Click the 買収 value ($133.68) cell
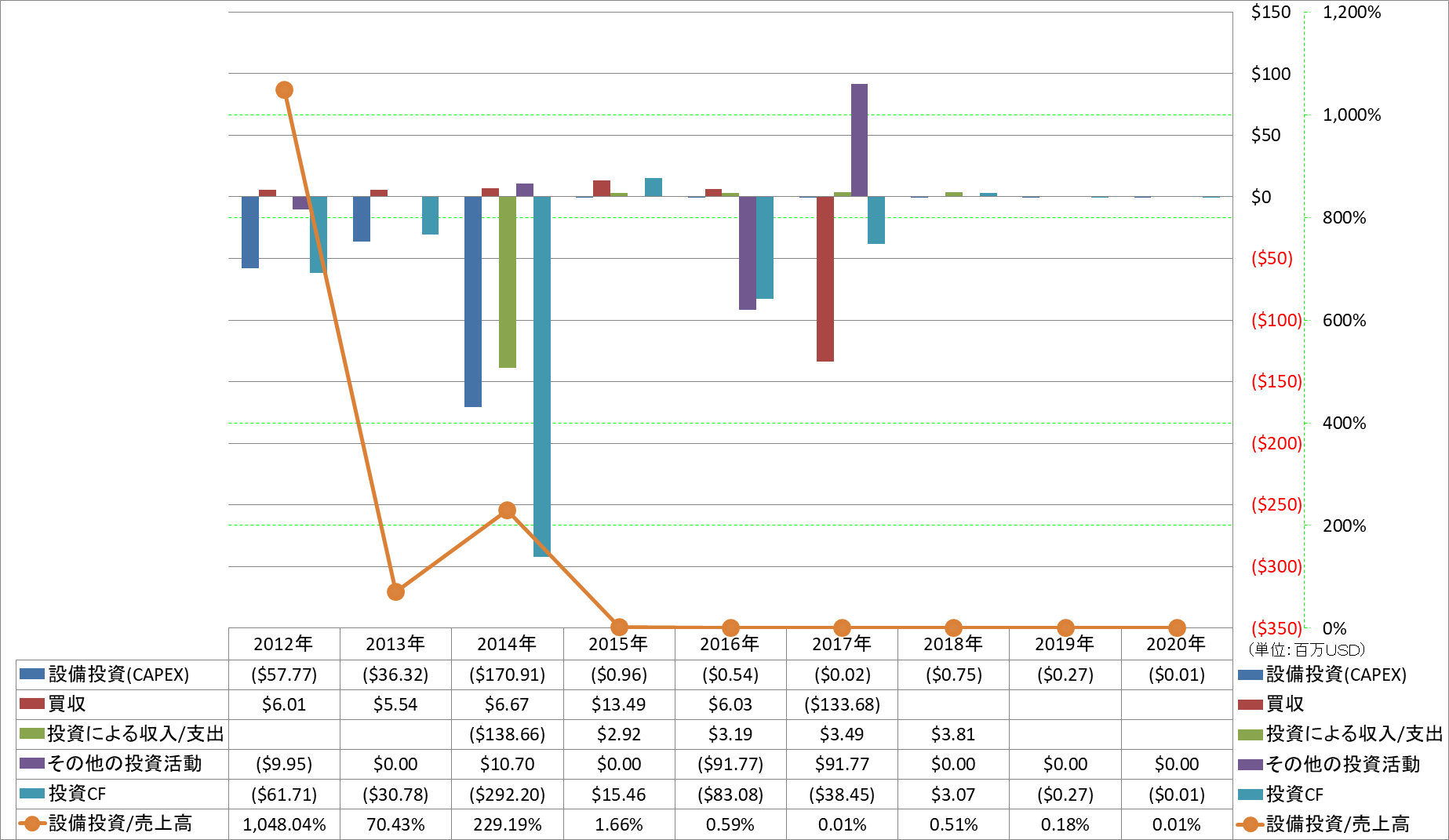The width and height of the screenshot is (1449, 840). (842, 704)
